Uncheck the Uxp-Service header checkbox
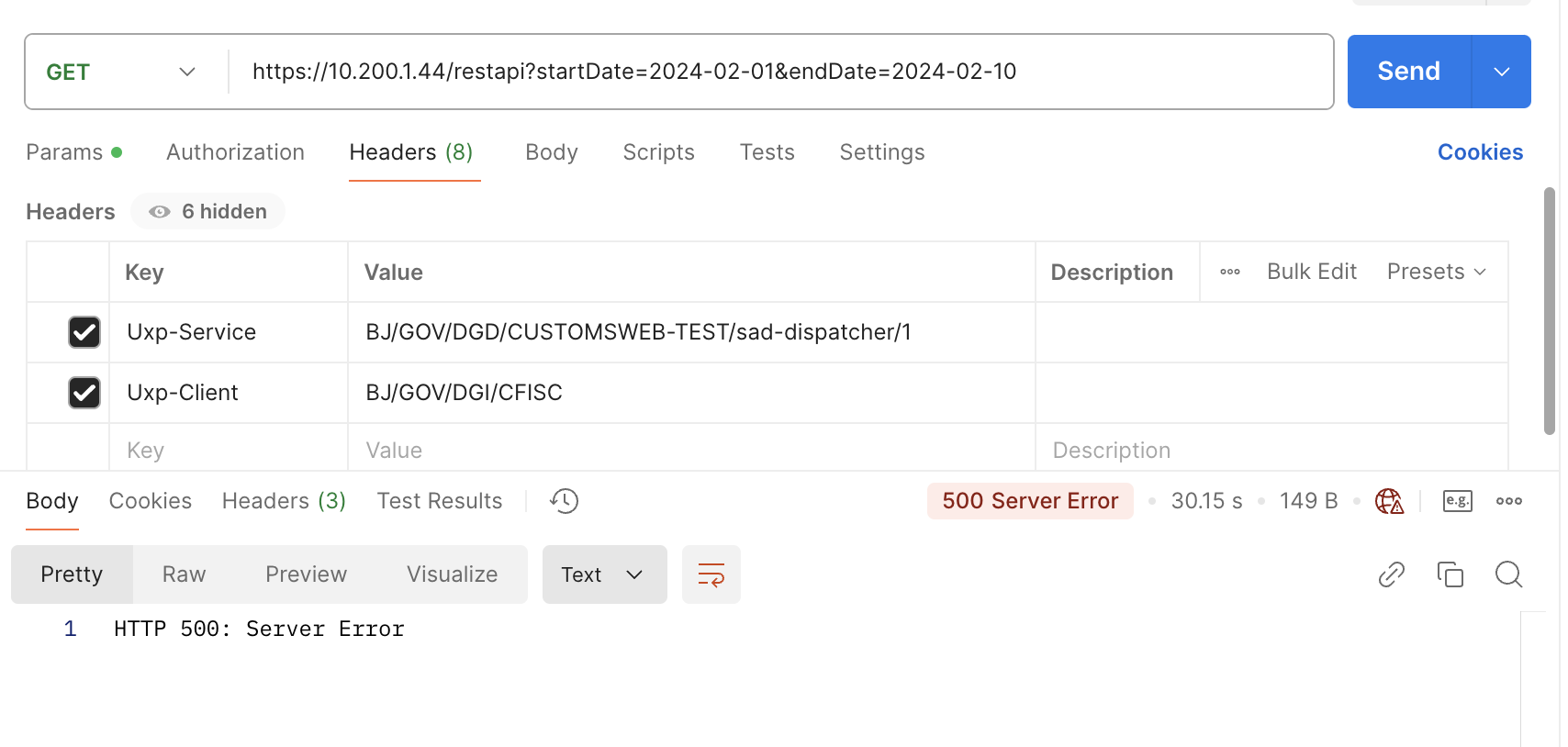This screenshot has width=1568, height=747. pos(84,332)
